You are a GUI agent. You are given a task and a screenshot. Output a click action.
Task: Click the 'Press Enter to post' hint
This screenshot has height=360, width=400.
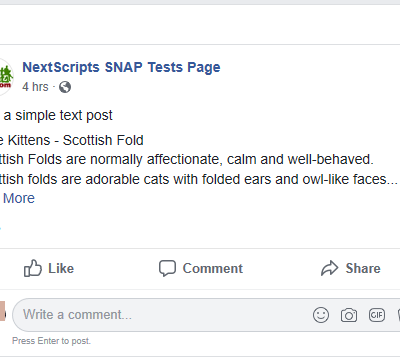(x=51, y=341)
